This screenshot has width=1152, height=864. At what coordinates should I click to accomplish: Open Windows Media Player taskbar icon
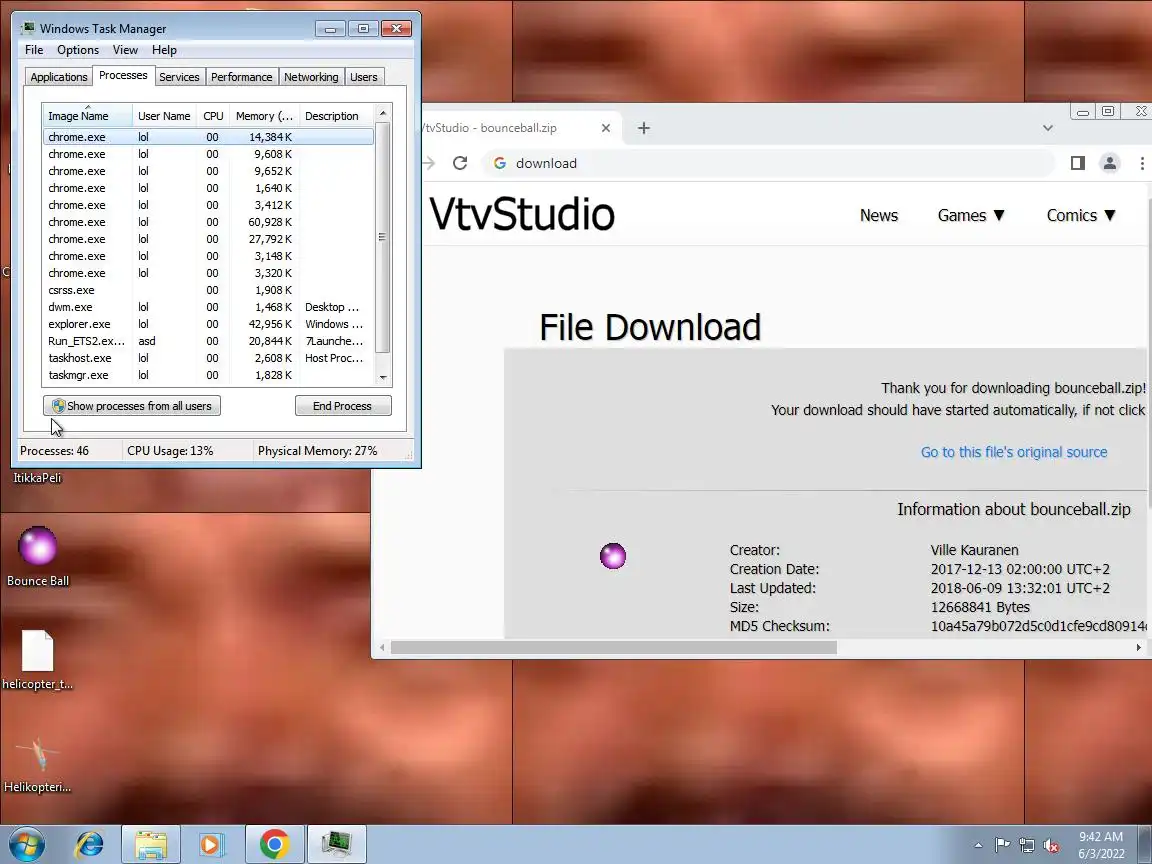[212, 844]
